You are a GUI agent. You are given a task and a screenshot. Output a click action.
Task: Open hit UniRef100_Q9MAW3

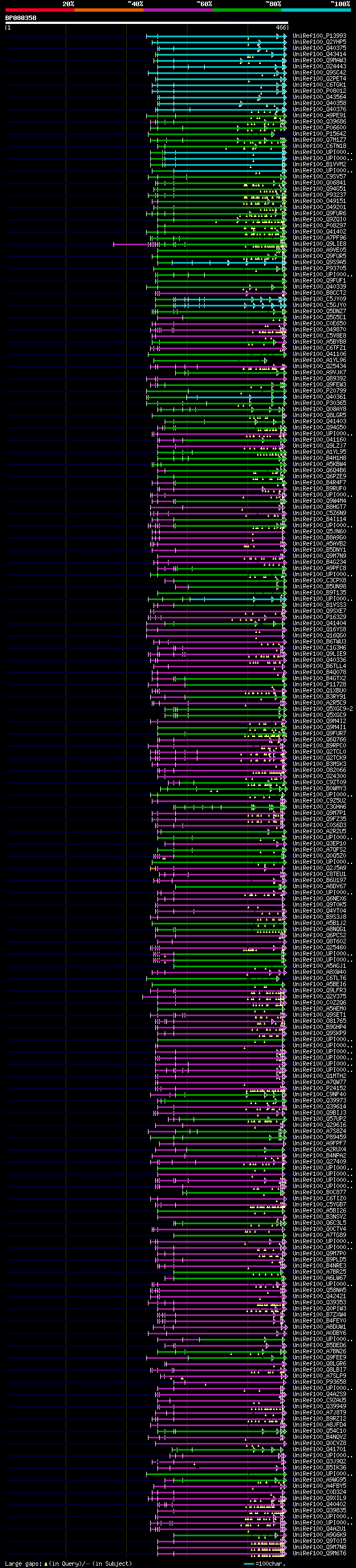(x=319, y=60)
